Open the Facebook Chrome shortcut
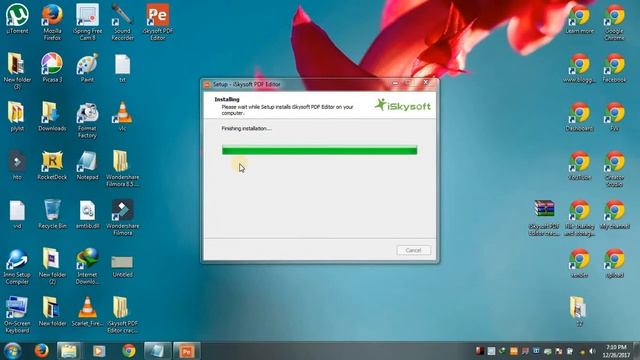 614,68
